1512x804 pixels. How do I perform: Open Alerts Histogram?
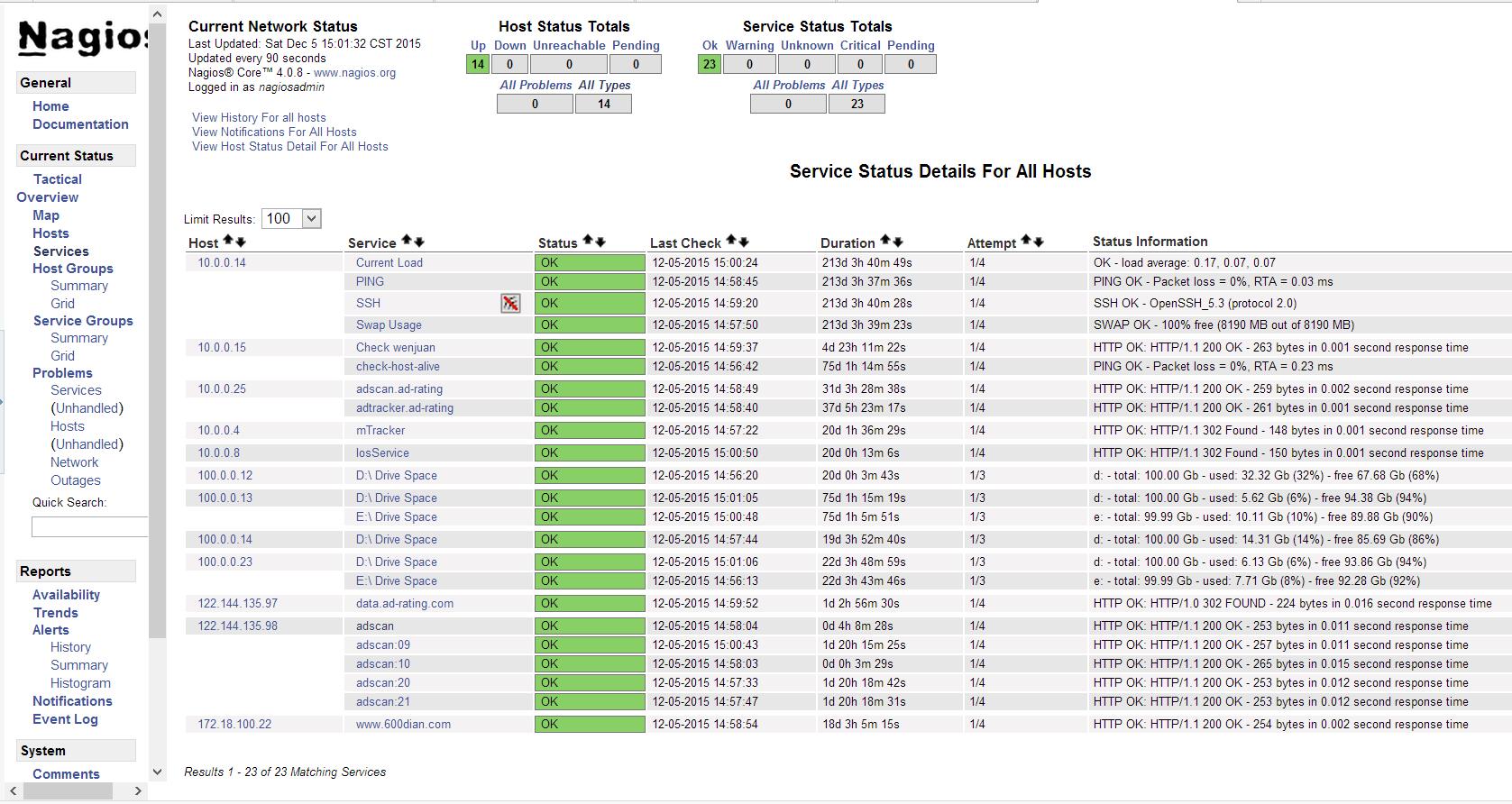pyautogui.click(x=80, y=683)
